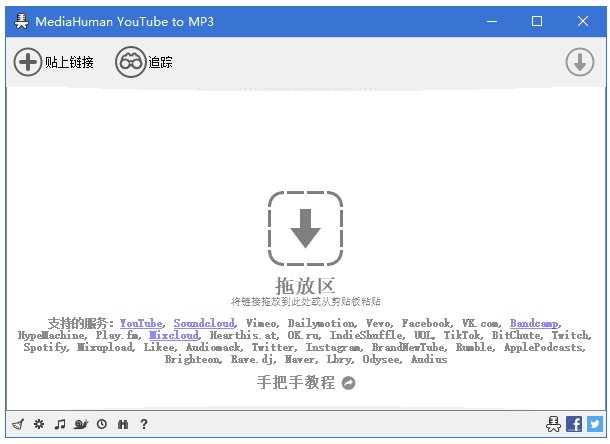The height and width of the screenshot is (444, 610).
Task: Open the Soundcloud link
Action: pyautogui.click(x=204, y=324)
